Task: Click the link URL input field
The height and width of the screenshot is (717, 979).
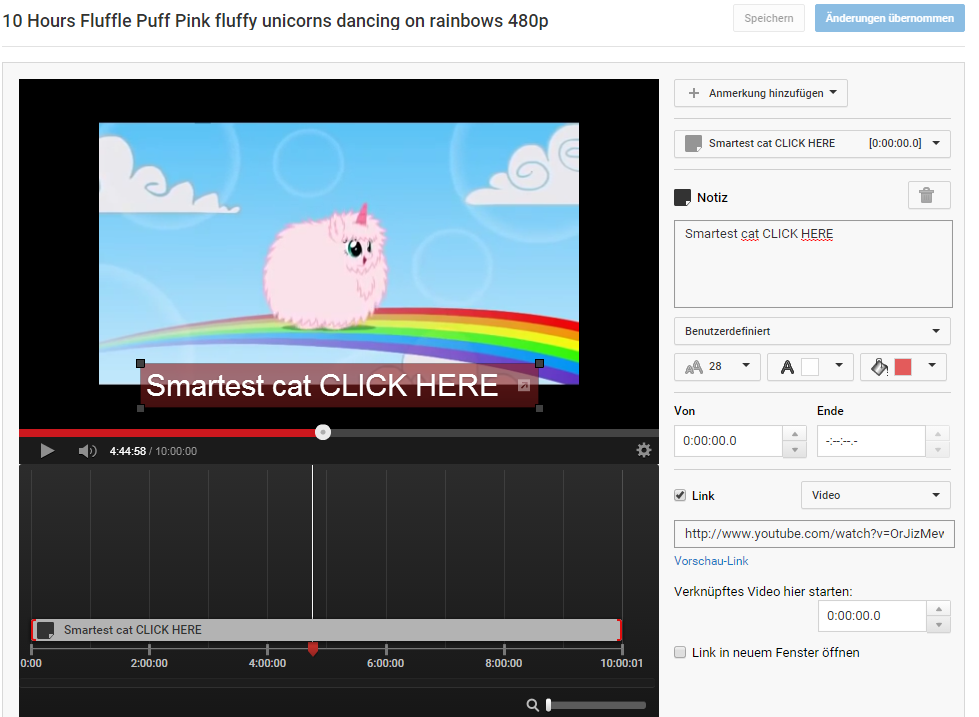Action: pos(814,534)
